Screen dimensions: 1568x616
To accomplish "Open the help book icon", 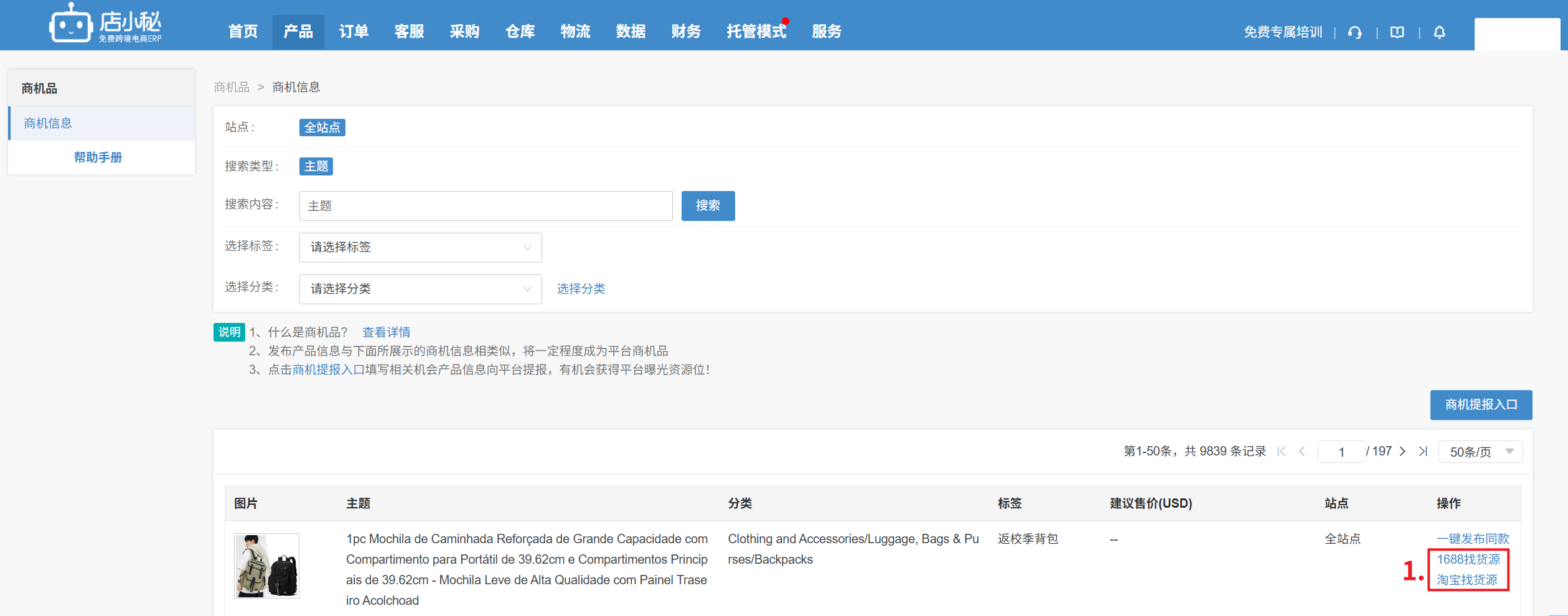I will pyautogui.click(x=1397, y=32).
